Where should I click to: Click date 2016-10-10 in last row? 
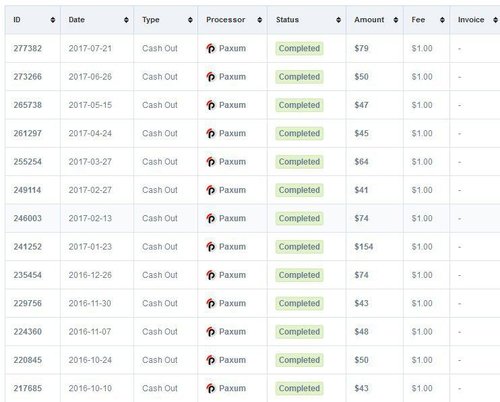tap(90, 389)
